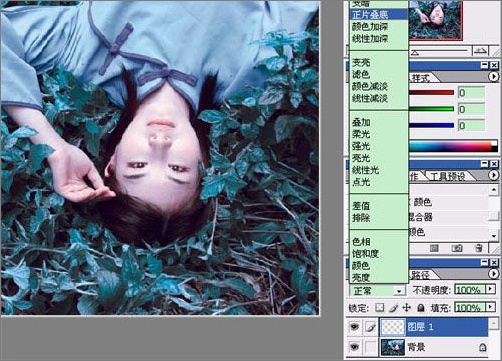Screen dimensions: 502x361
Task: Click create new document from state icon
Action: point(434,248)
